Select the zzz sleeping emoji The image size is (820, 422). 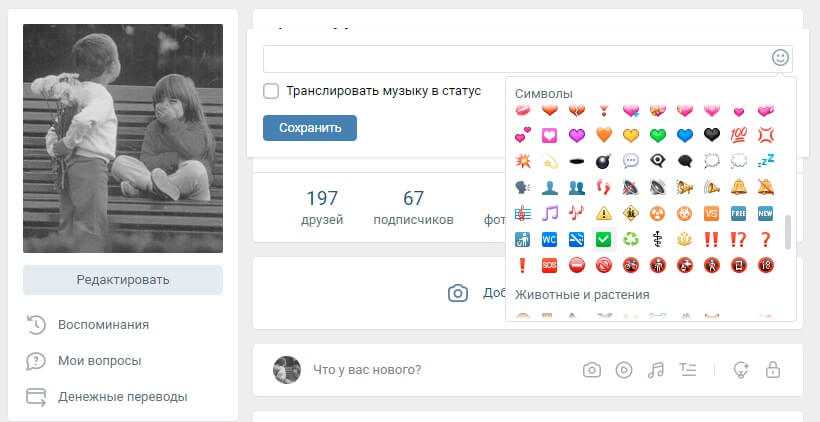pyautogui.click(x=766, y=161)
